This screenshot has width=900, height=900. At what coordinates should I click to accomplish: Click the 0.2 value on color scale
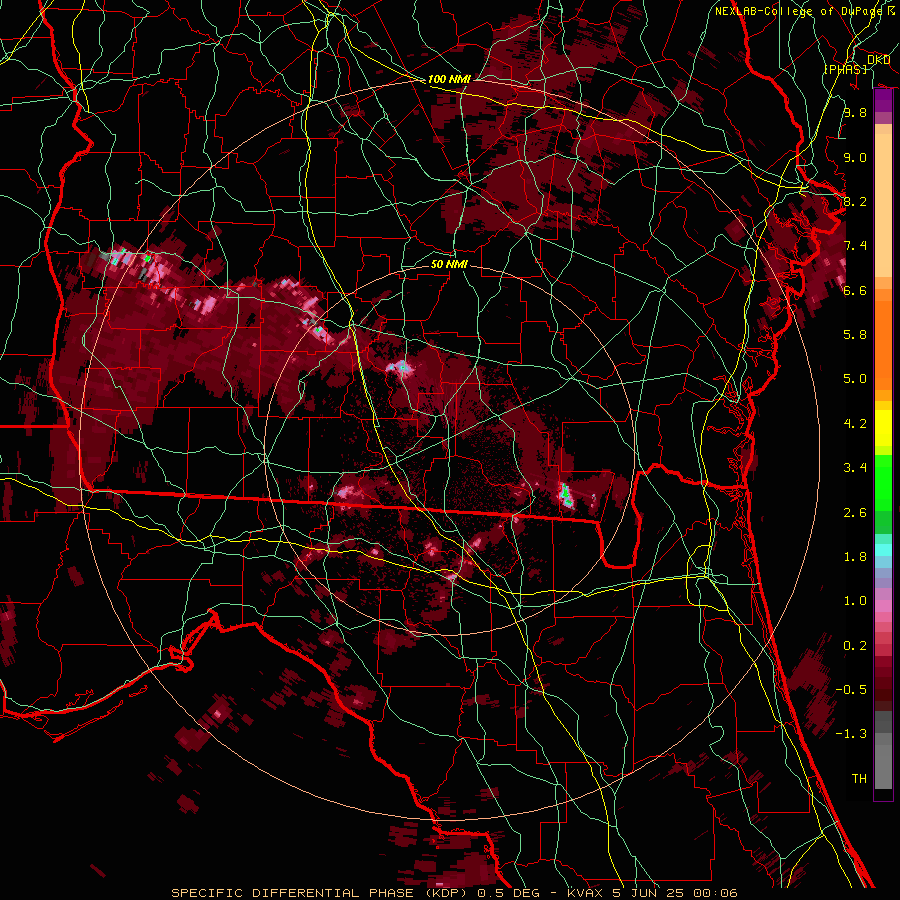pos(855,646)
